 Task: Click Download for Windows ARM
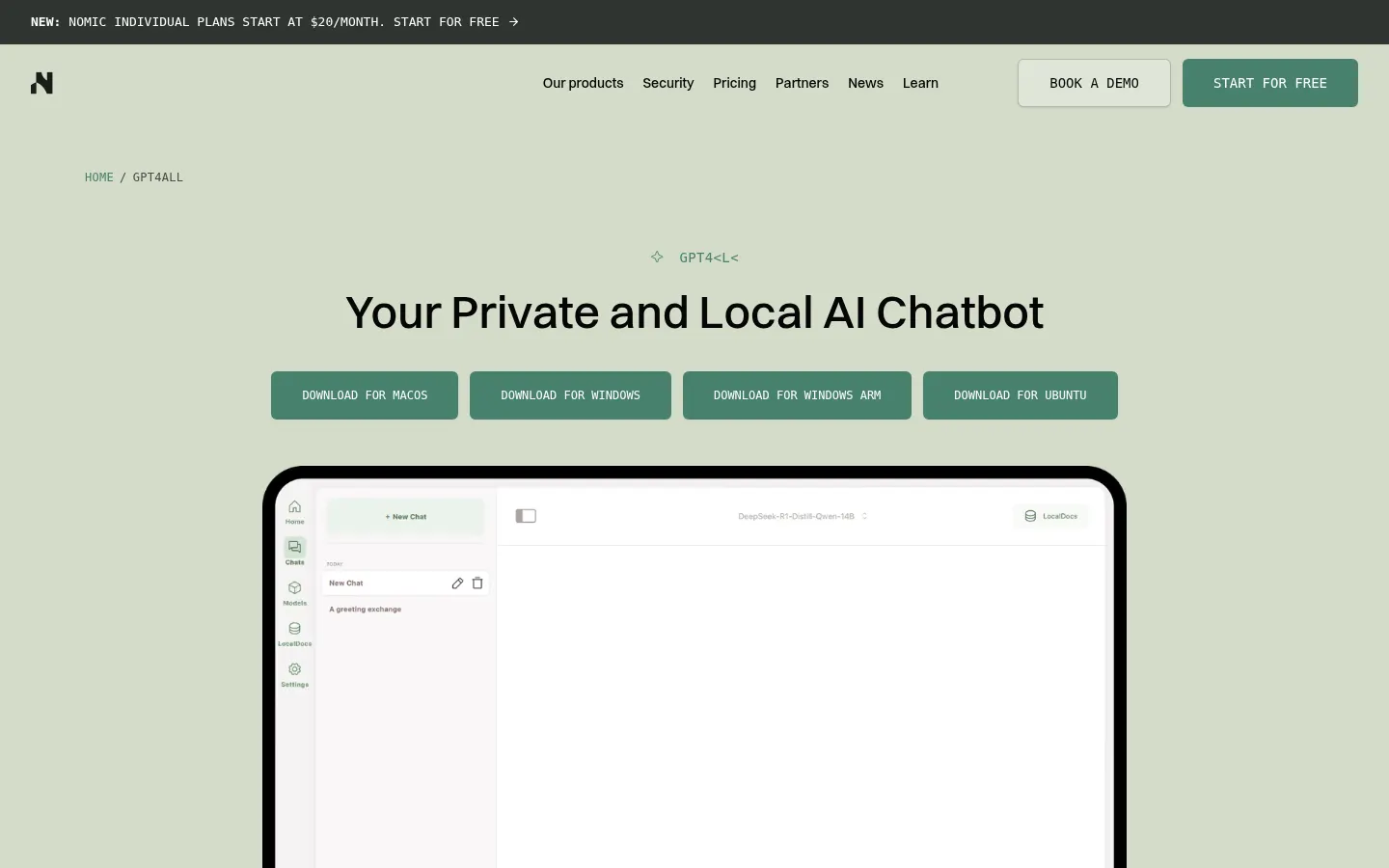797,395
